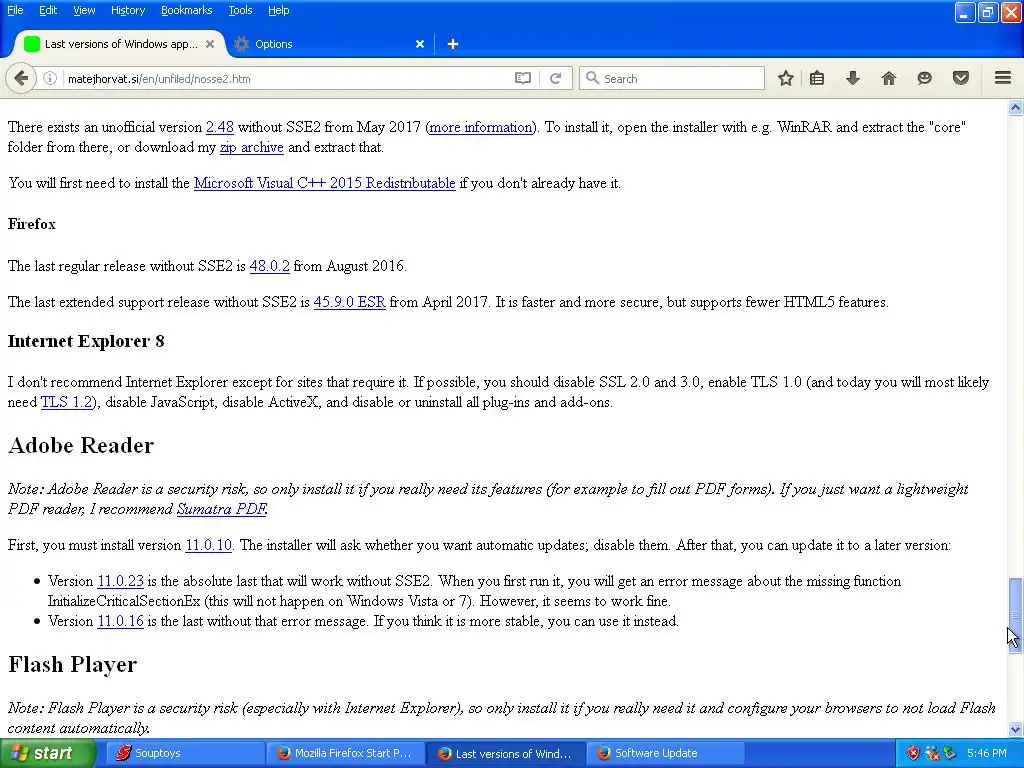Open a new tab with plus button
This screenshot has height=768, width=1024.
coord(453,44)
